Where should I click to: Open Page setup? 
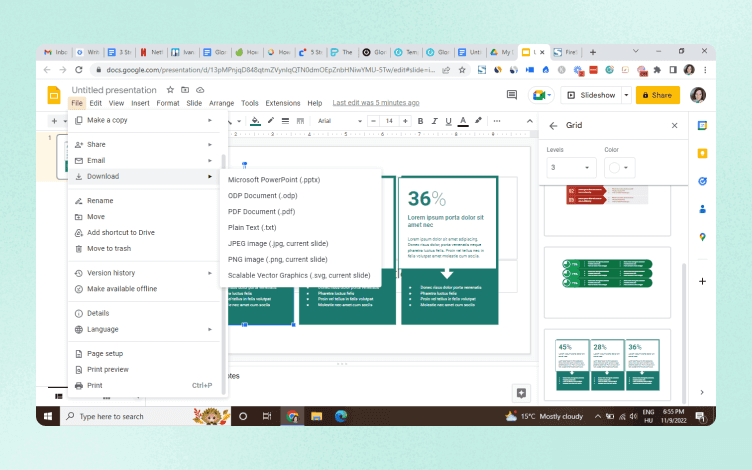click(x=144, y=353)
